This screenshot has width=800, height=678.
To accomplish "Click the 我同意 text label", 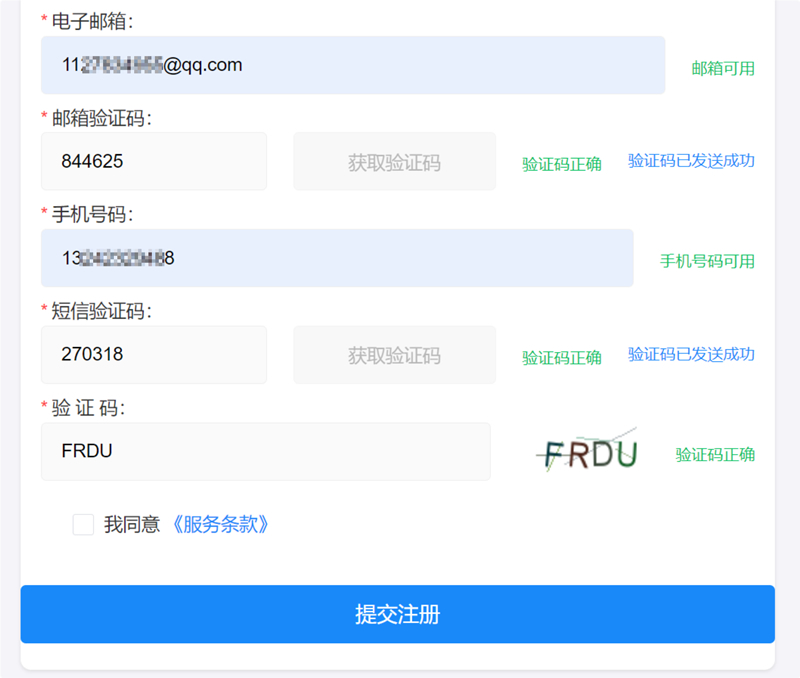I will tap(132, 524).
